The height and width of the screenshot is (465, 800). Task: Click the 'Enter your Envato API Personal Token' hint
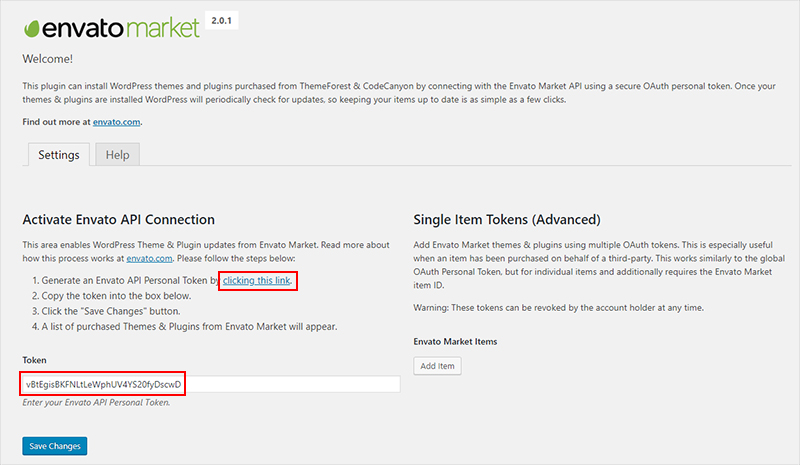tap(96, 402)
